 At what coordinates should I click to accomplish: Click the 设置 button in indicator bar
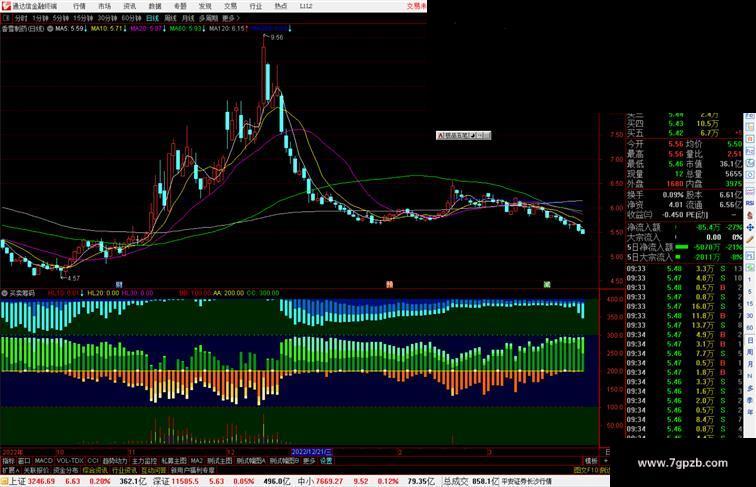click(326, 461)
